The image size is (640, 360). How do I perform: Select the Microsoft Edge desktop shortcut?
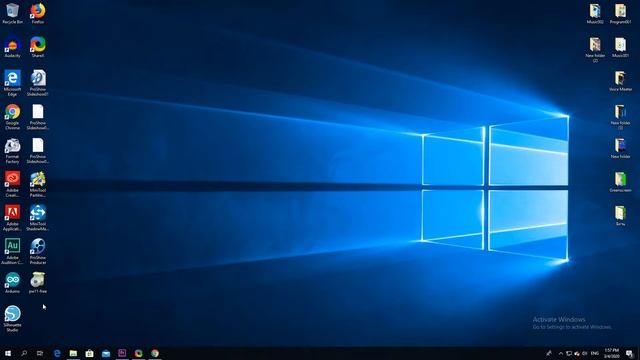pos(12,83)
